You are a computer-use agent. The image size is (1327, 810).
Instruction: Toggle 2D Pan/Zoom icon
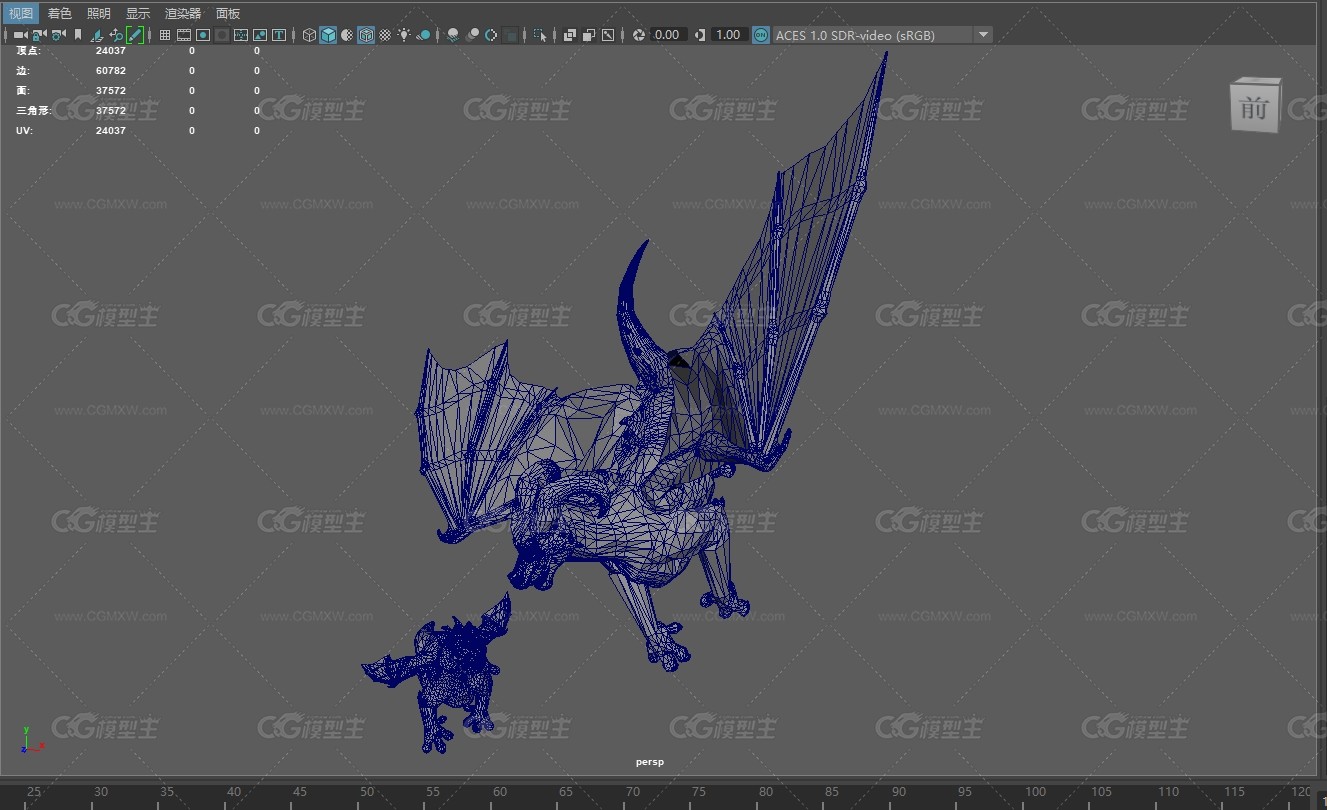point(116,35)
